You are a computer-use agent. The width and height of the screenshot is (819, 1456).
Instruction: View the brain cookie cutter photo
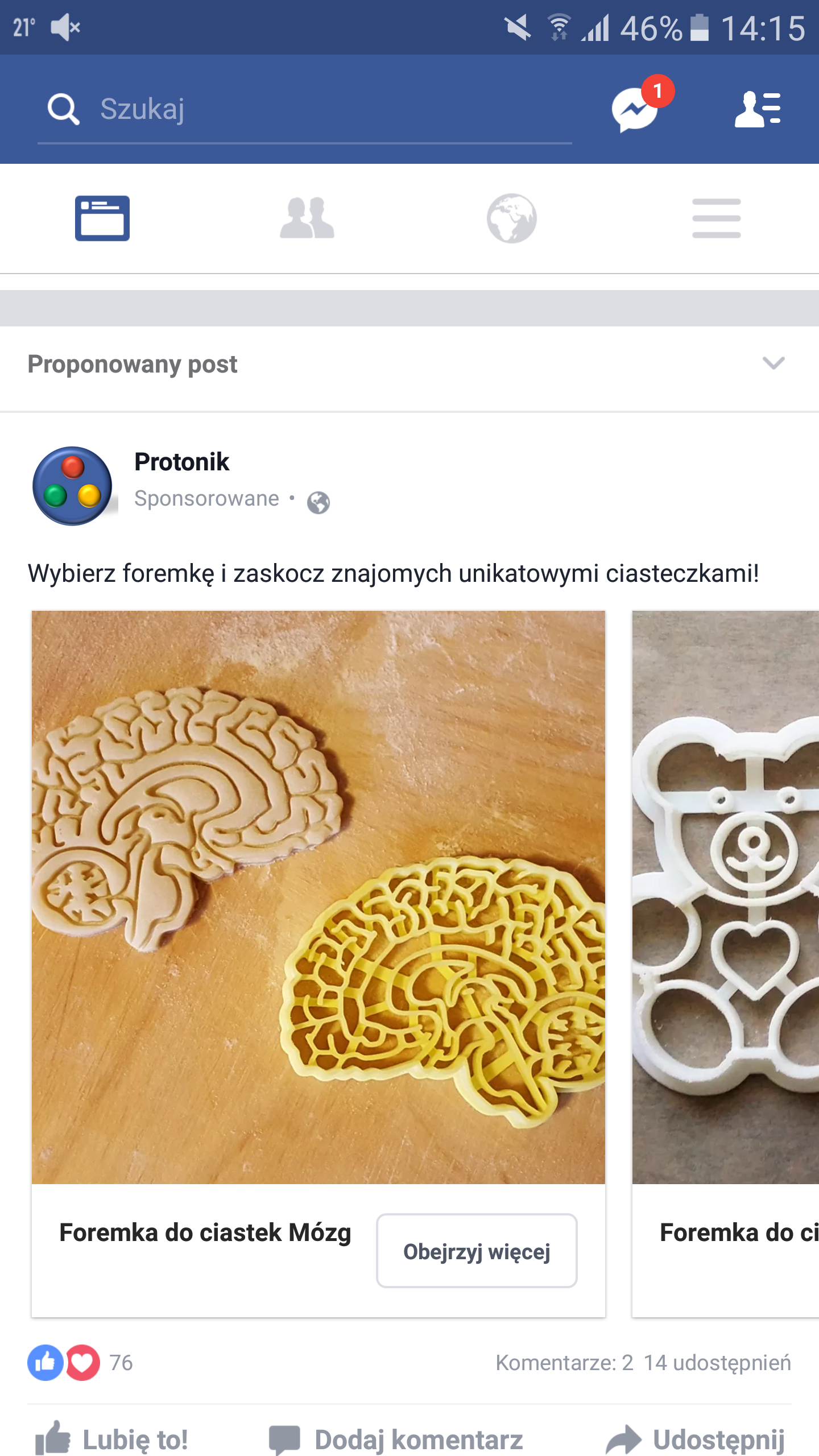[x=318, y=897]
